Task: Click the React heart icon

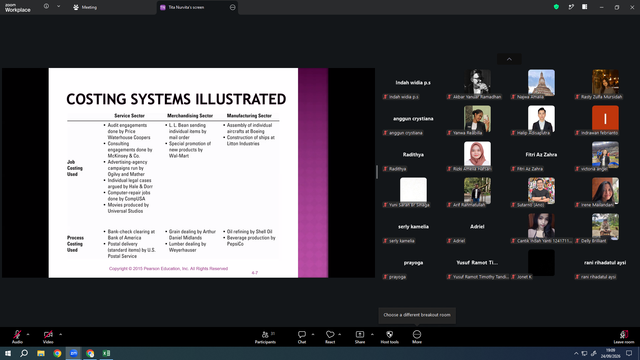Action: click(330, 334)
